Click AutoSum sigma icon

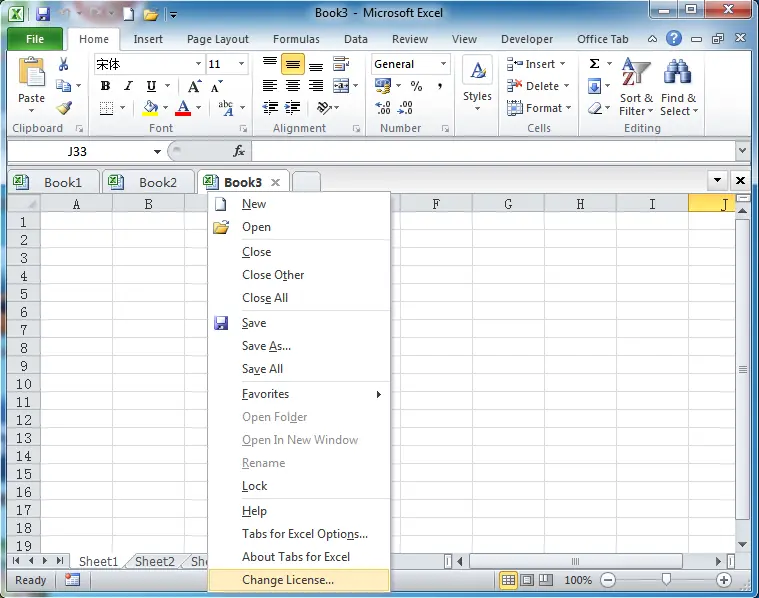click(x=594, y=64)
